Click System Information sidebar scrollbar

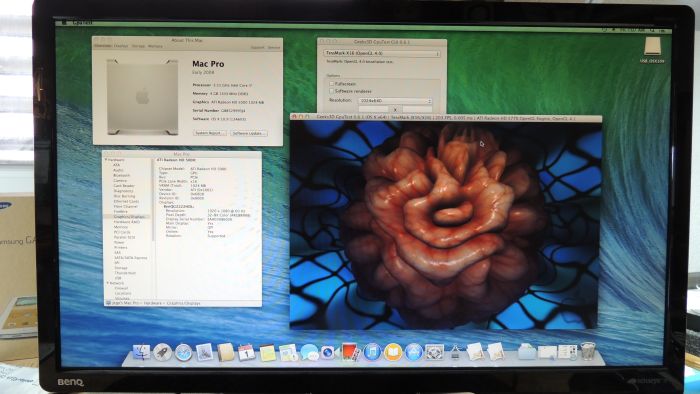(x=153, y=201)
